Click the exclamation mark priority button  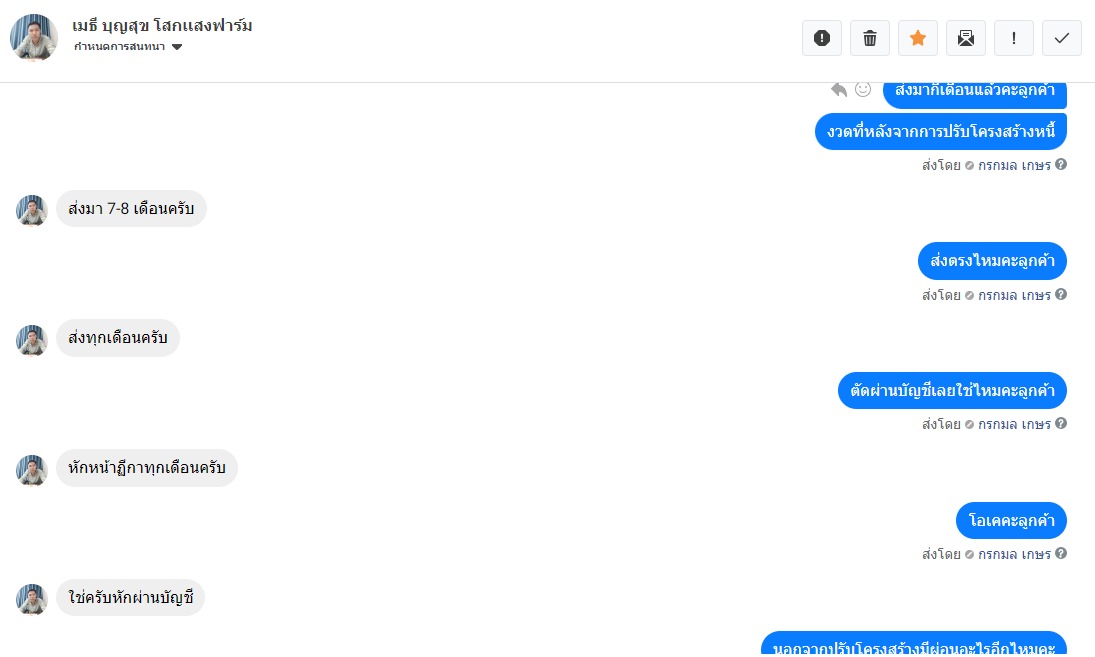click(x=1014, y=38)
